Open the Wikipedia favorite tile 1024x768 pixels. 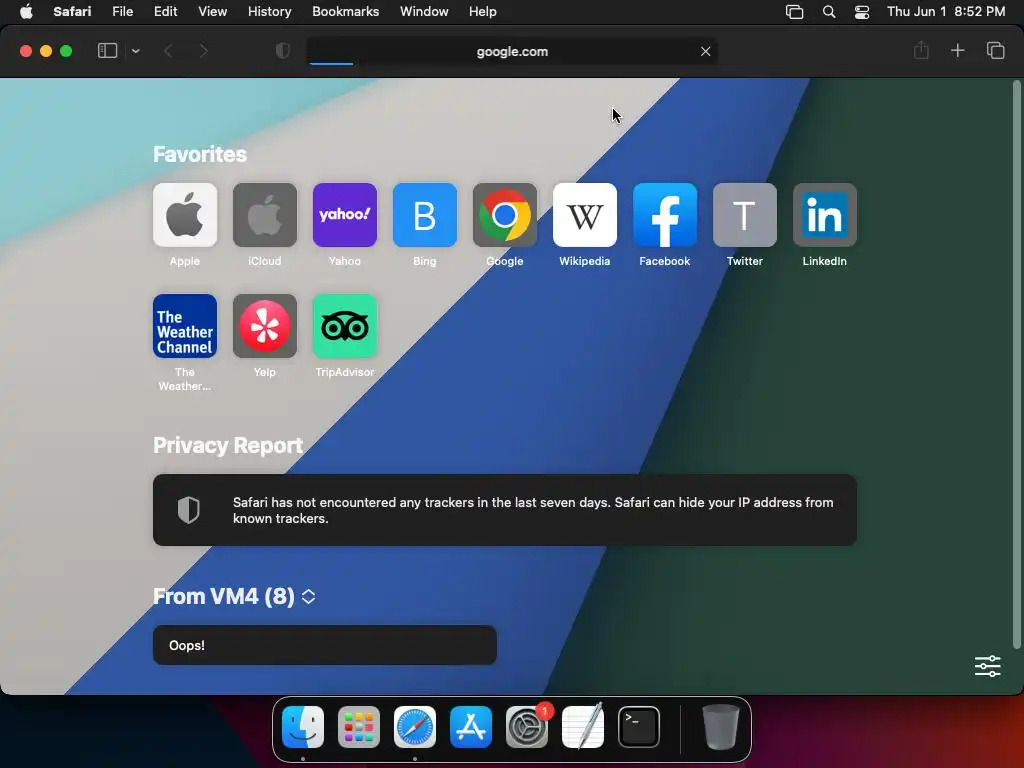pos(584,215)
